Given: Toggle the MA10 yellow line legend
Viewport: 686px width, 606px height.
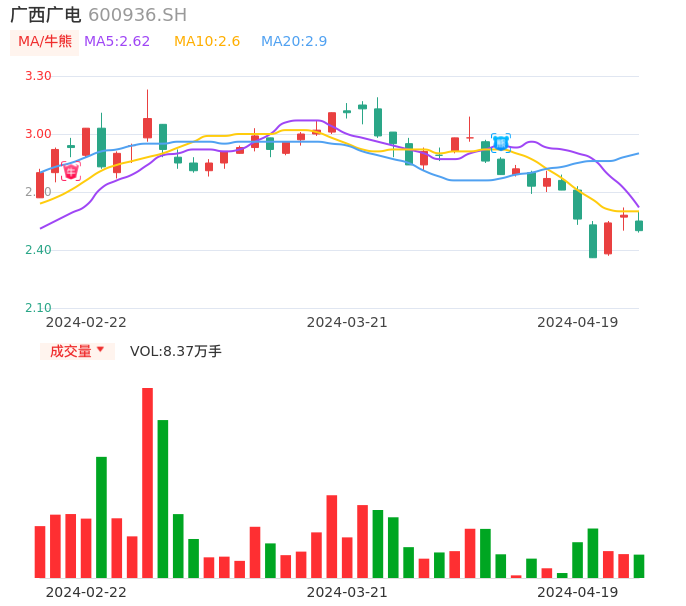Looking at the screenshot, I should [207, 42].
